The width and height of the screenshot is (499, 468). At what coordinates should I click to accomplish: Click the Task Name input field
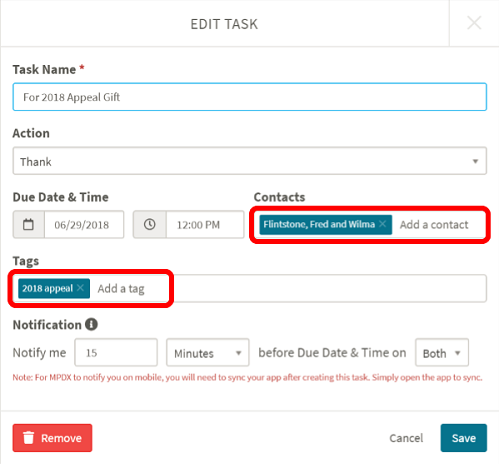coord(250,97)
